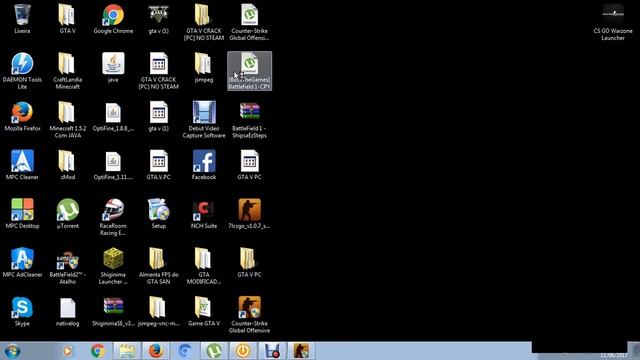640x360 pixels.
Task: Select the BattleField2 - Atalho shortcut
Action: [67, 267]
